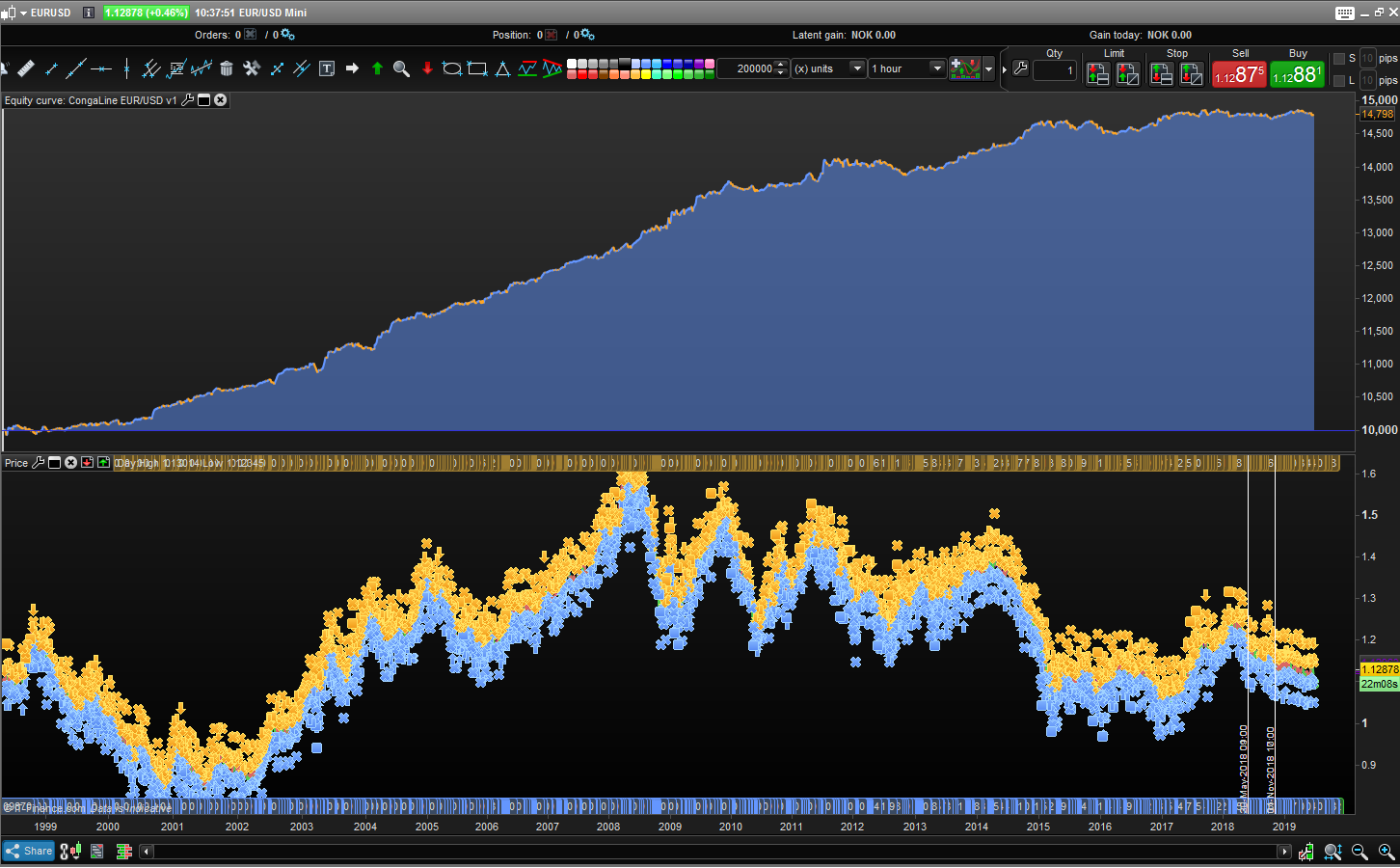
Task: Open the drawing settings wrench-and-hammer icon
Action: (x=252, y=68)
